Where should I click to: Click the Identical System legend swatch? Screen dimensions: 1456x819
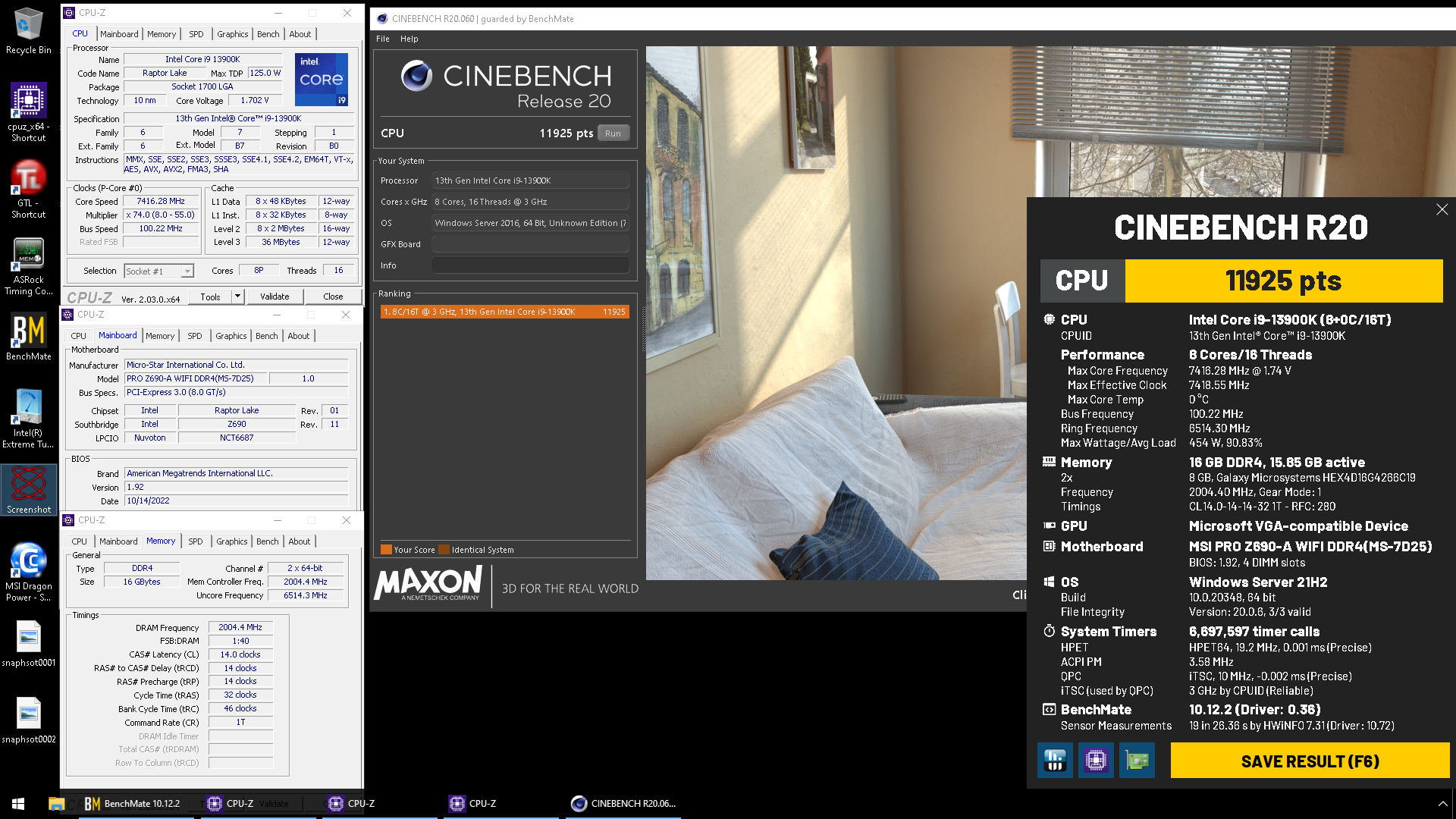[x=444, y=550]
